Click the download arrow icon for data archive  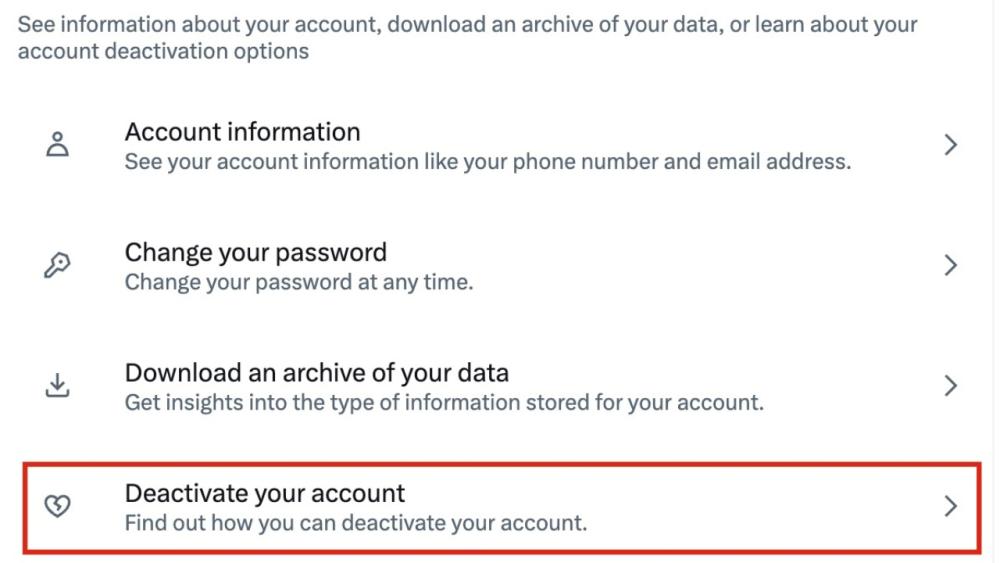tap(58, 385)
